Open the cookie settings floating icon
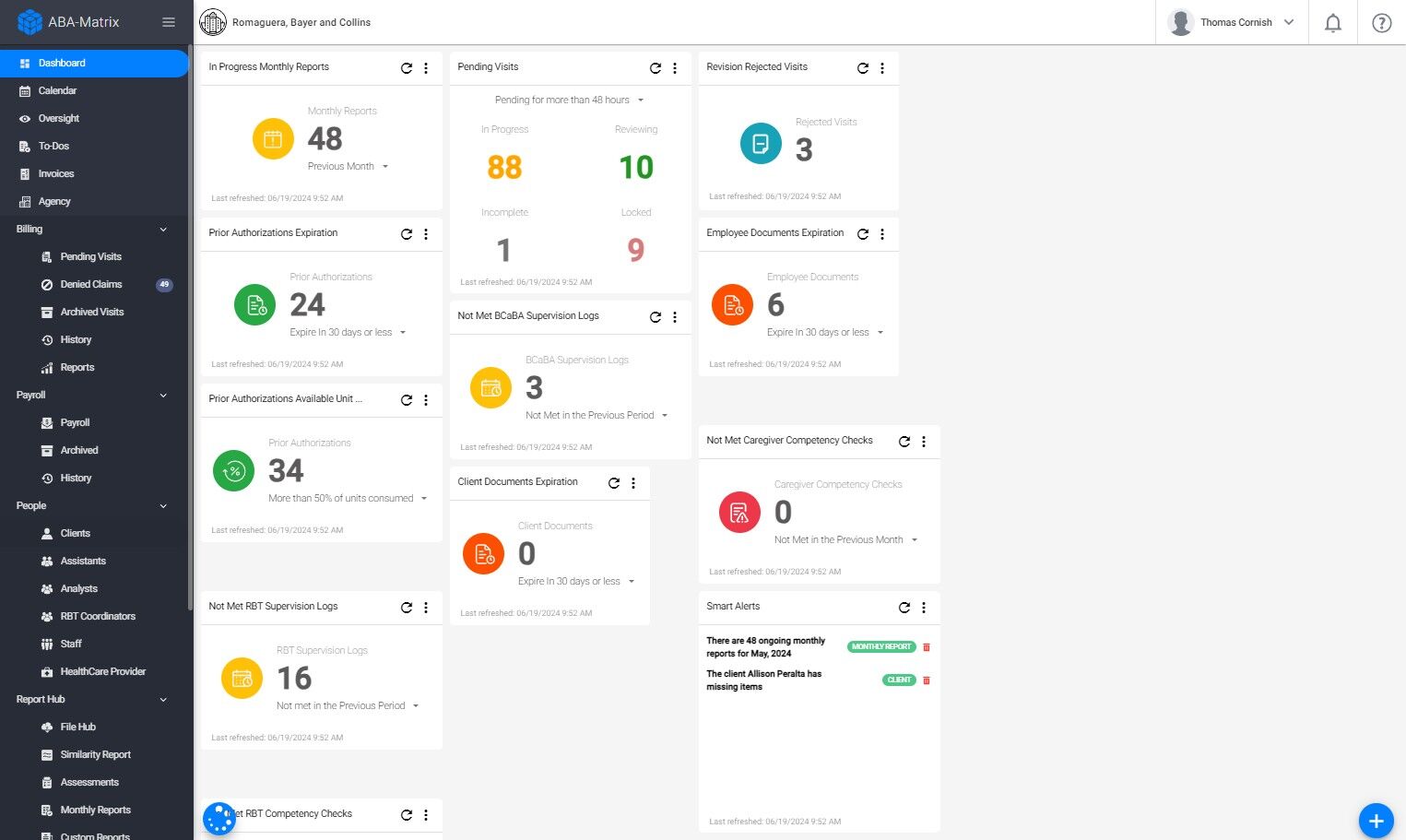Viewport: 1406px width, 840px height. click(219, 819)
